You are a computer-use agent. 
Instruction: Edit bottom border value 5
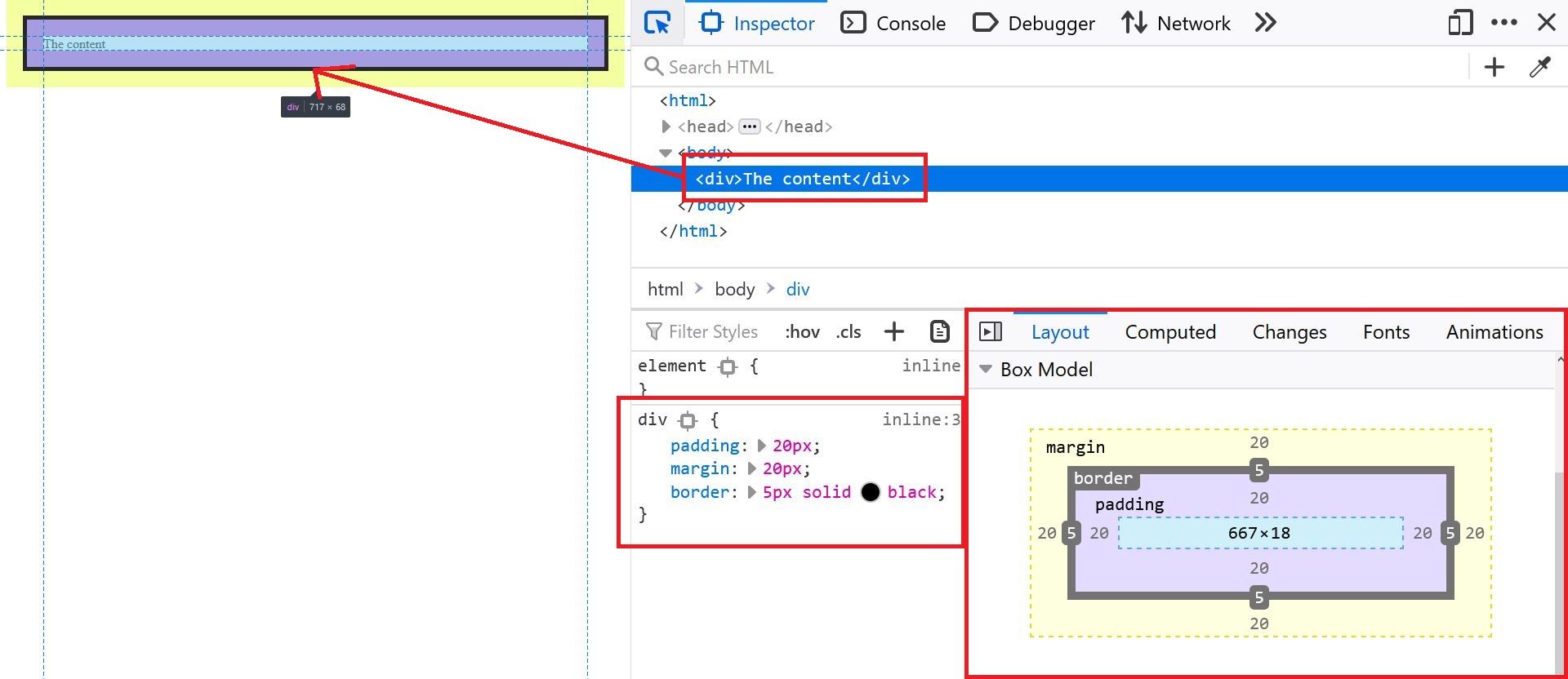(1259, 597)
